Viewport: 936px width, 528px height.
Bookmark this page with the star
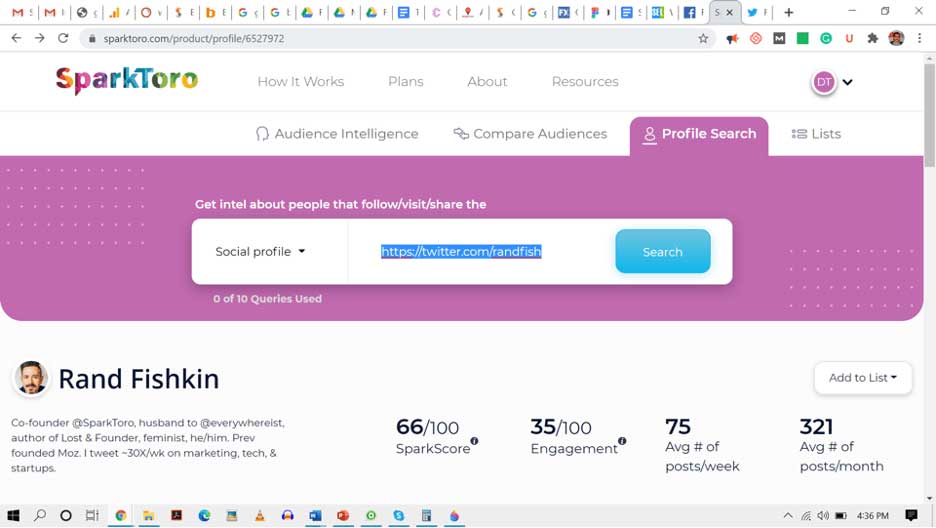(703, 38)
